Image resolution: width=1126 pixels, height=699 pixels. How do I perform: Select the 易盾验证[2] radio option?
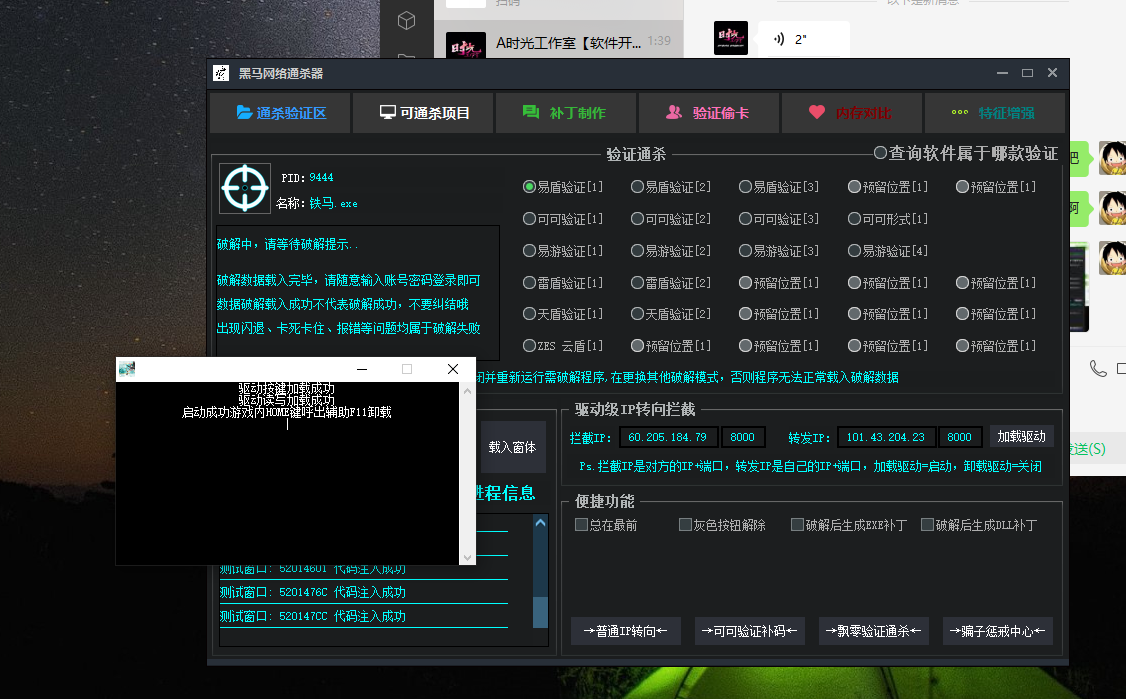tap(637, 187)
